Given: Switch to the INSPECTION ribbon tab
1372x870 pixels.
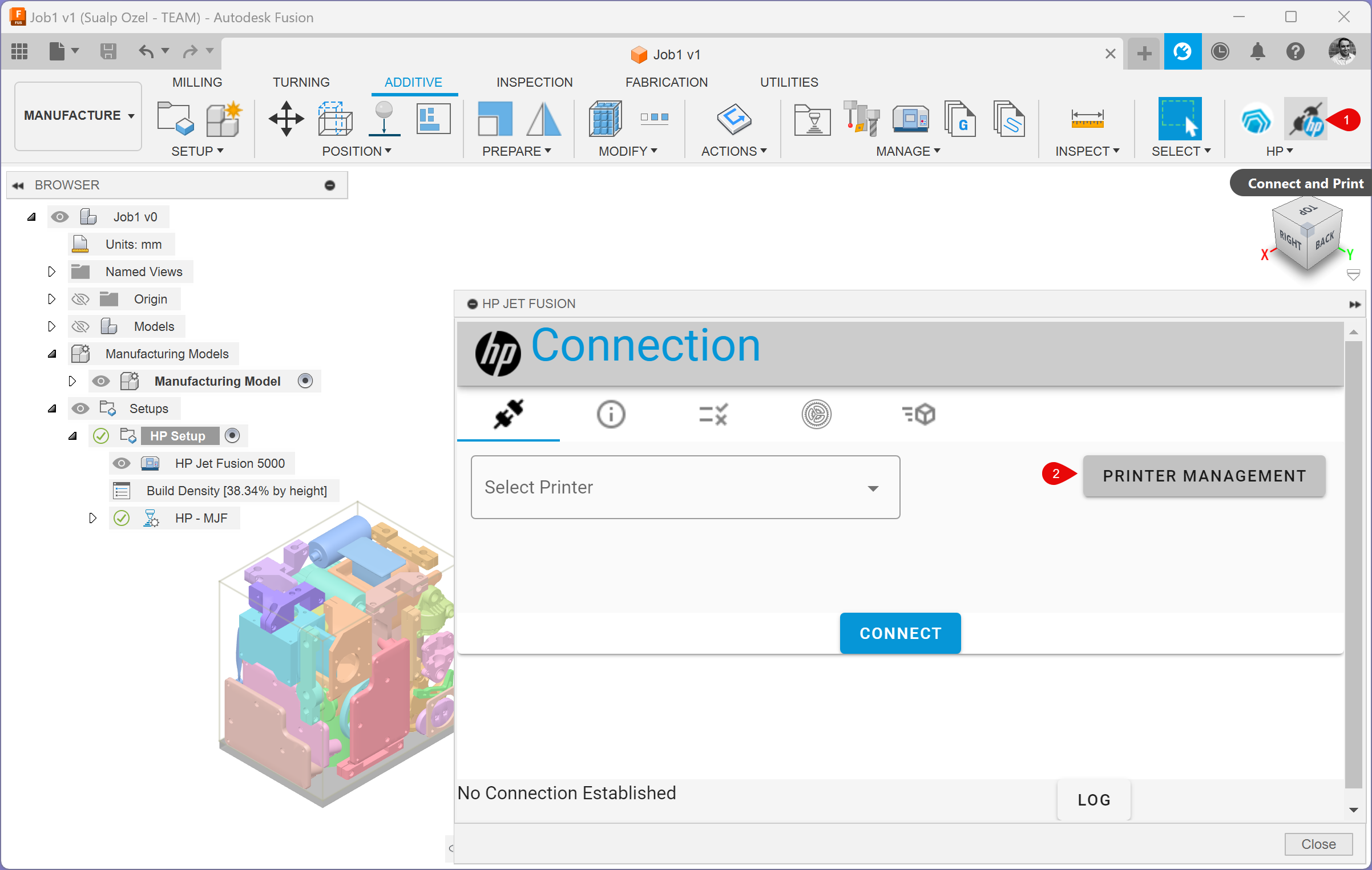Looking at the screenshot, I should tap(534, 82).
